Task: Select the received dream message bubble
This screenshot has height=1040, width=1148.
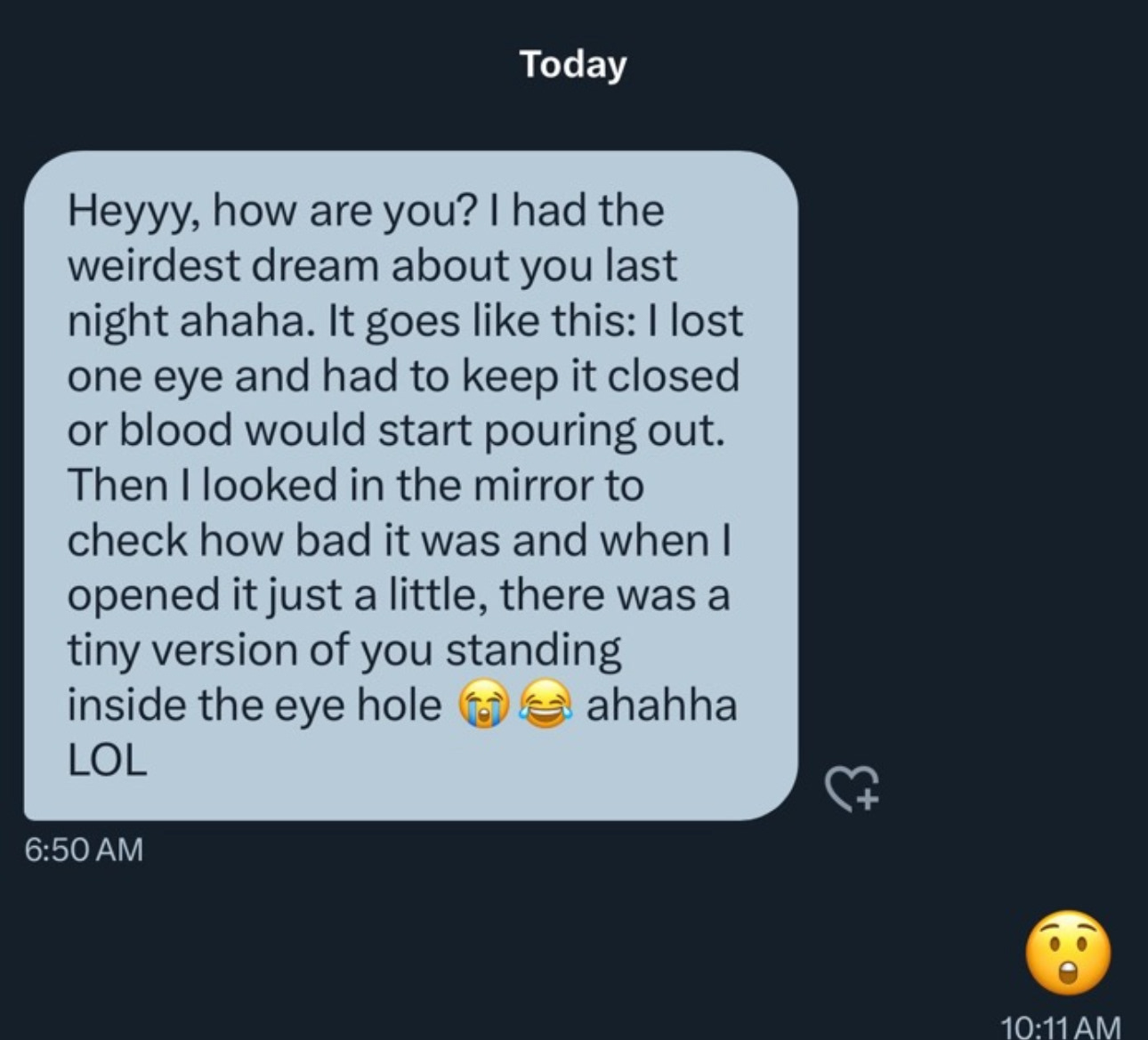Action: [x=409, y=485]
